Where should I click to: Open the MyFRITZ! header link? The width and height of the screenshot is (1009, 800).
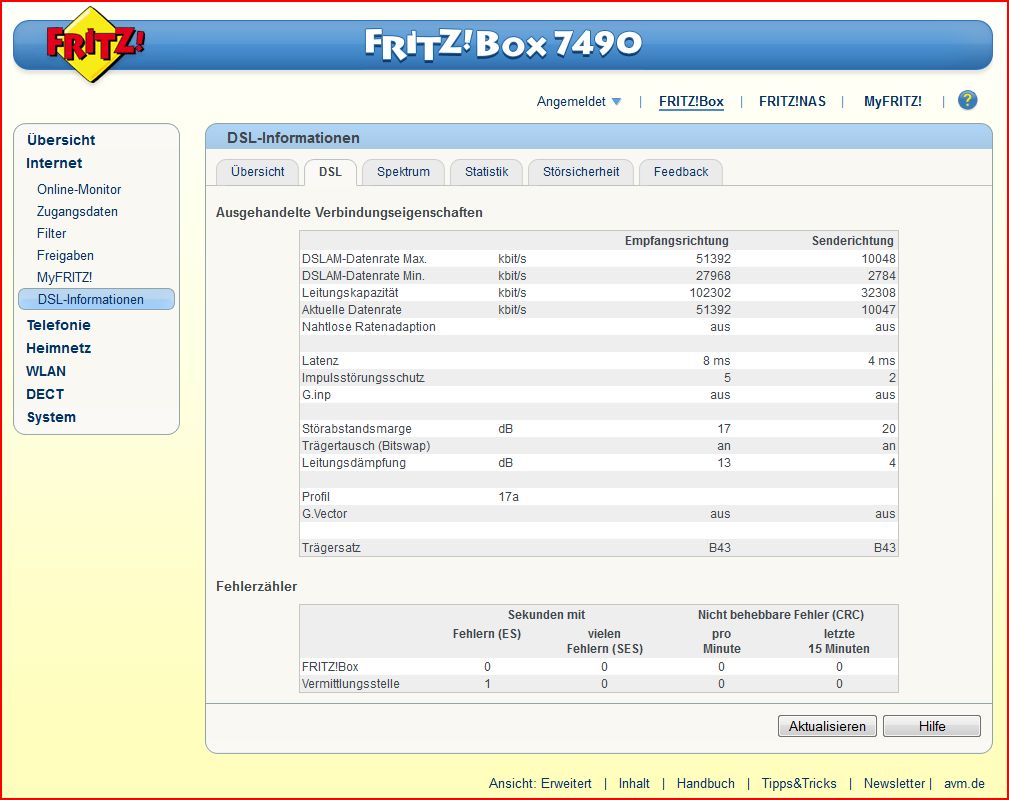(x=893, y=102)
